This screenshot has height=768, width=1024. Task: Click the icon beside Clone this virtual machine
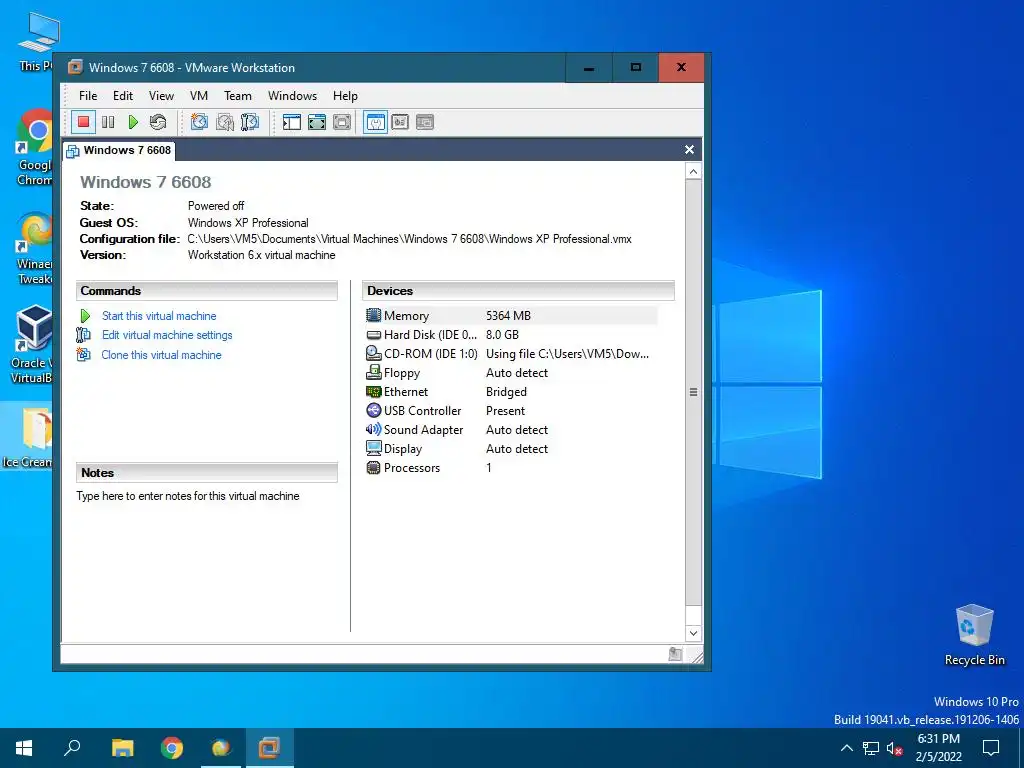click(x=84, y=355)
